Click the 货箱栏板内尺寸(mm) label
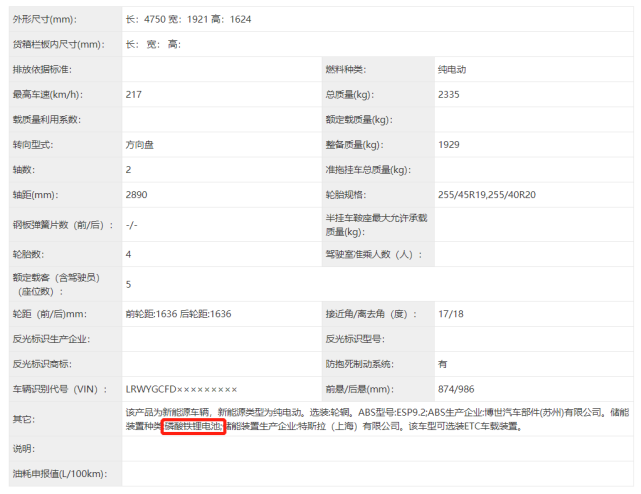Image resolution: width=641 pixels, height=494 pixels. [58, 44]
